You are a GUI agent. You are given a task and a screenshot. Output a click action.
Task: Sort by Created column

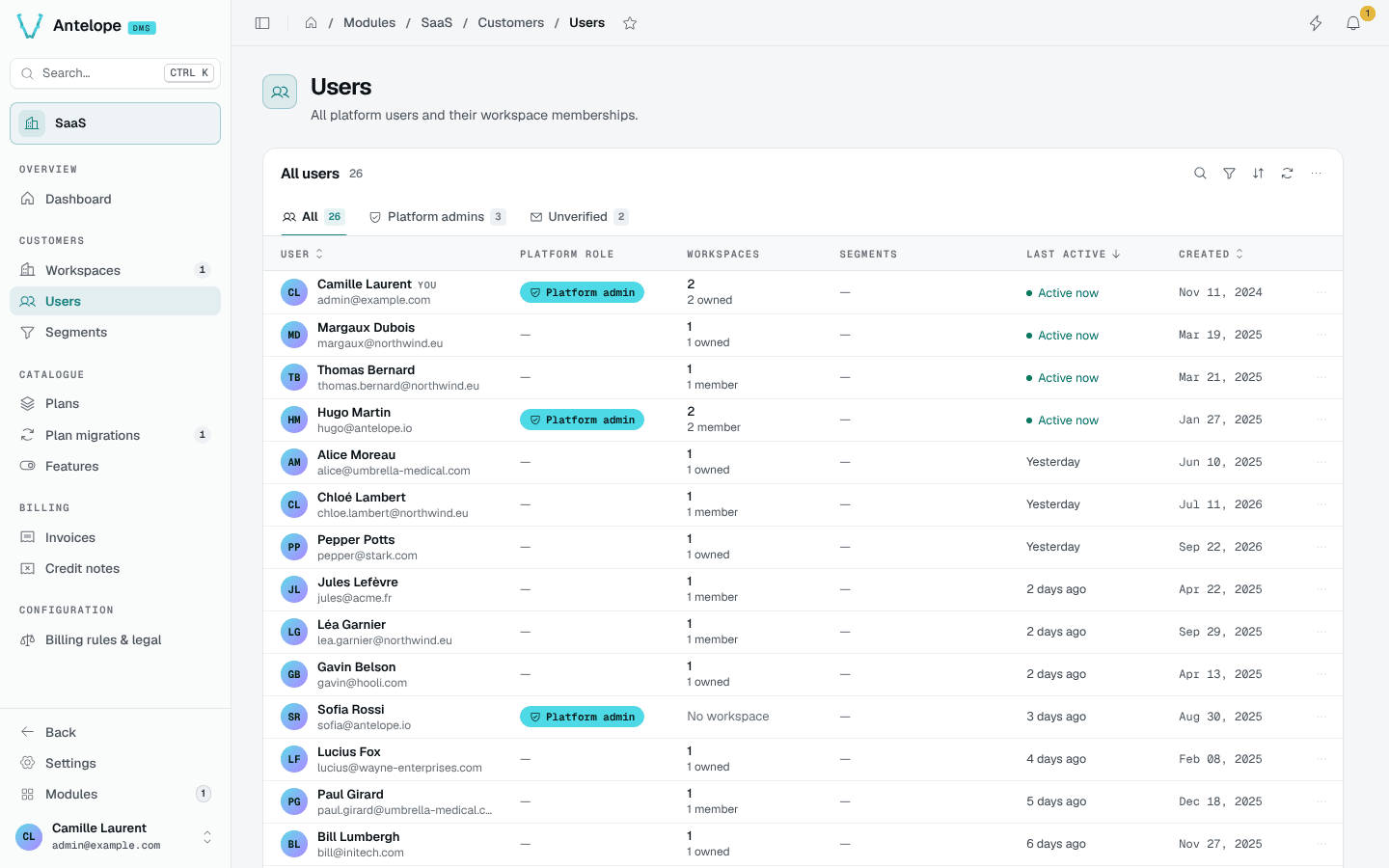point(1211,255)
